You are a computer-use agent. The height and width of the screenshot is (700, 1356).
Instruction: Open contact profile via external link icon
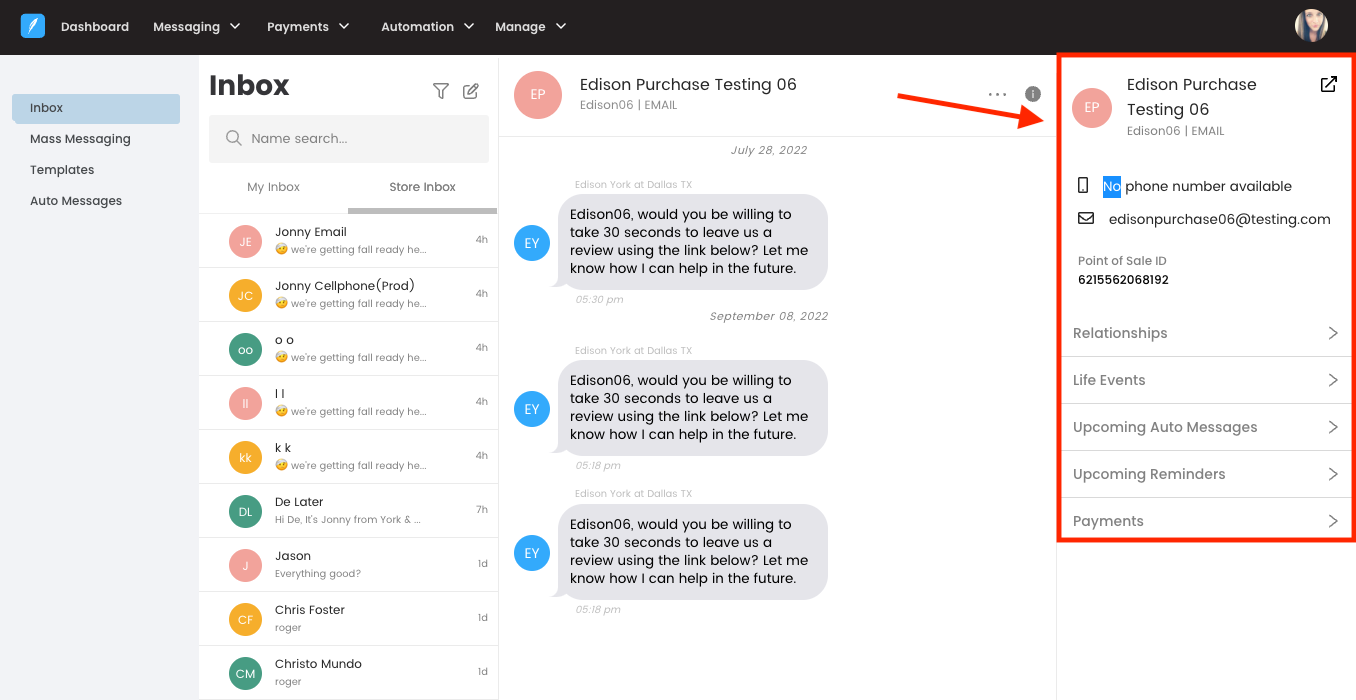pyautogui.click(x=1328, y=84)
